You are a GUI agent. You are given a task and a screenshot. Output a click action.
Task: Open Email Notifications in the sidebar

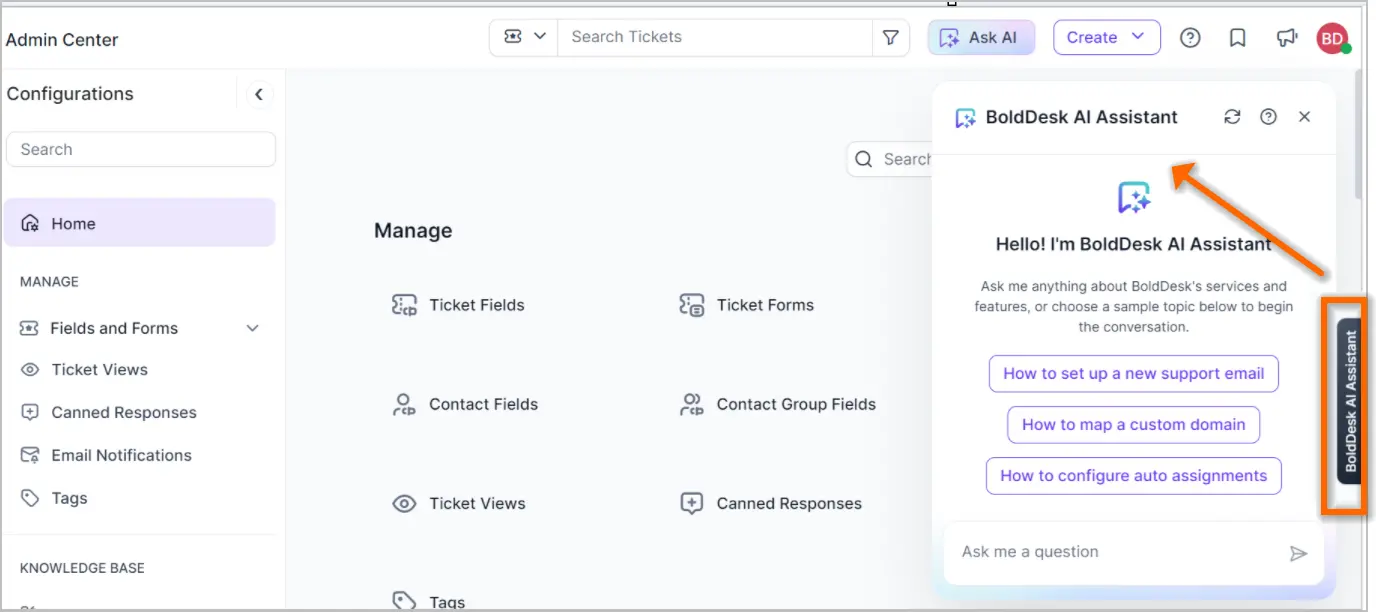122,455
